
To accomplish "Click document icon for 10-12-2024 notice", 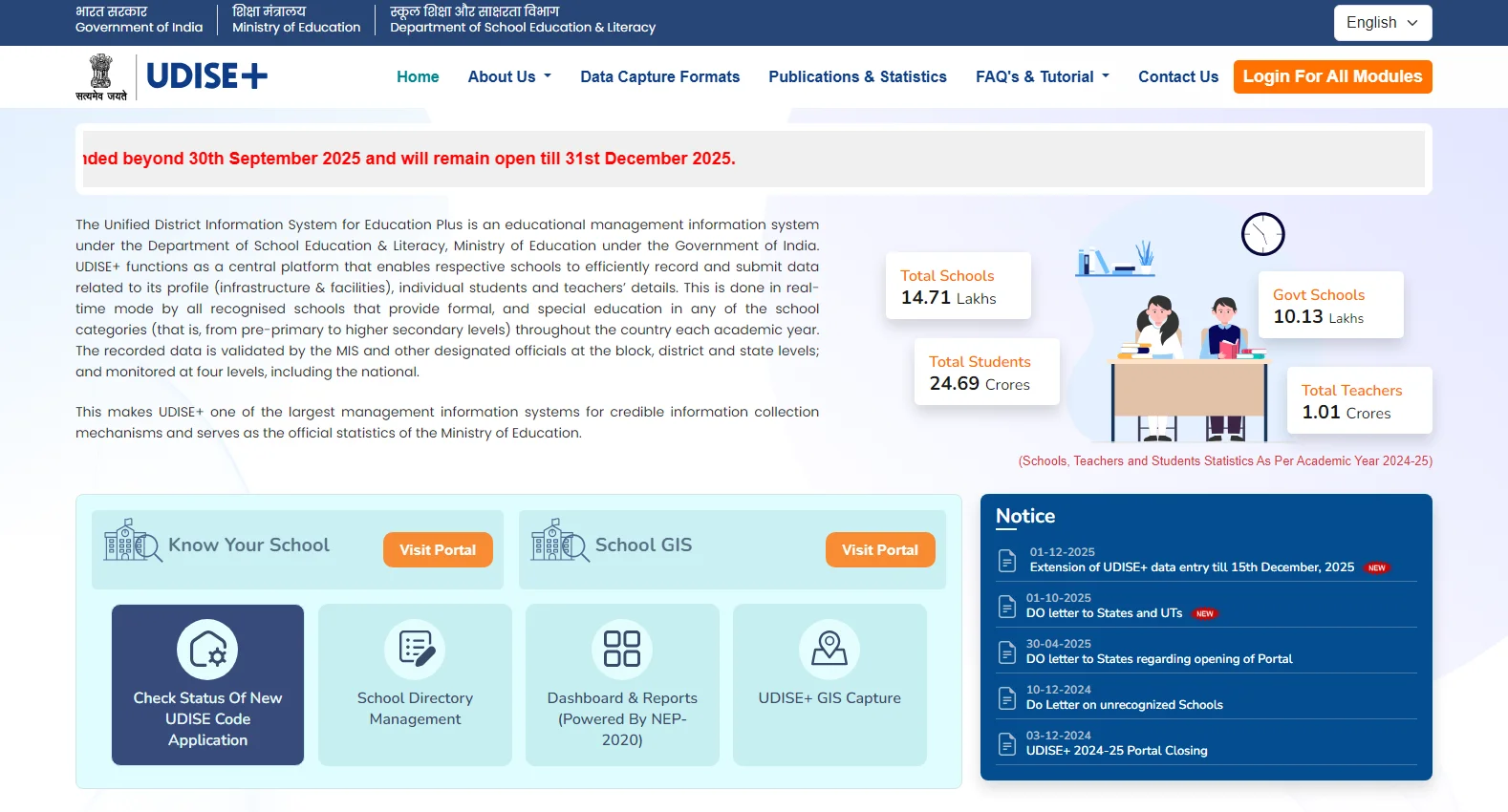I will pos(1007,698).
